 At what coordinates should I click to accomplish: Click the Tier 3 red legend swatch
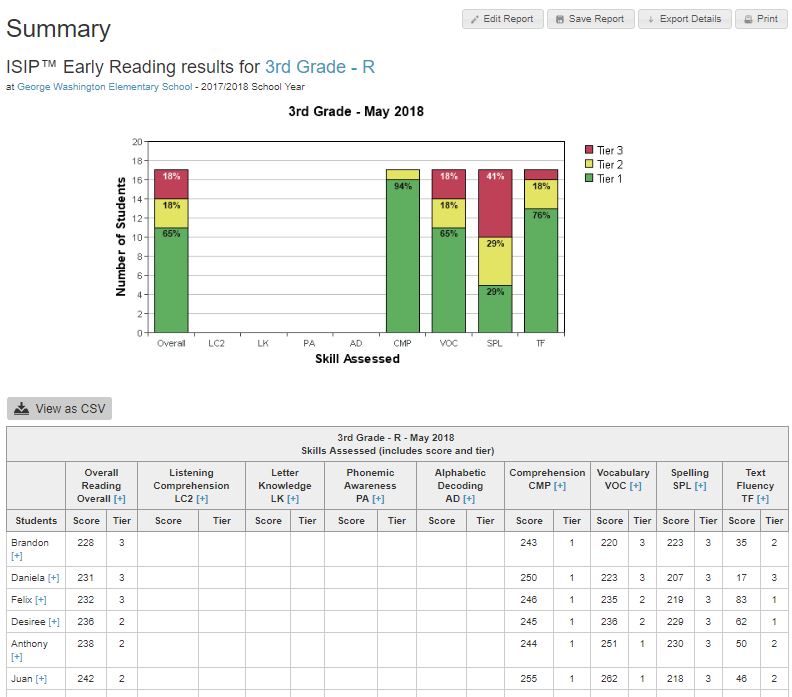(x=589, y=150)
